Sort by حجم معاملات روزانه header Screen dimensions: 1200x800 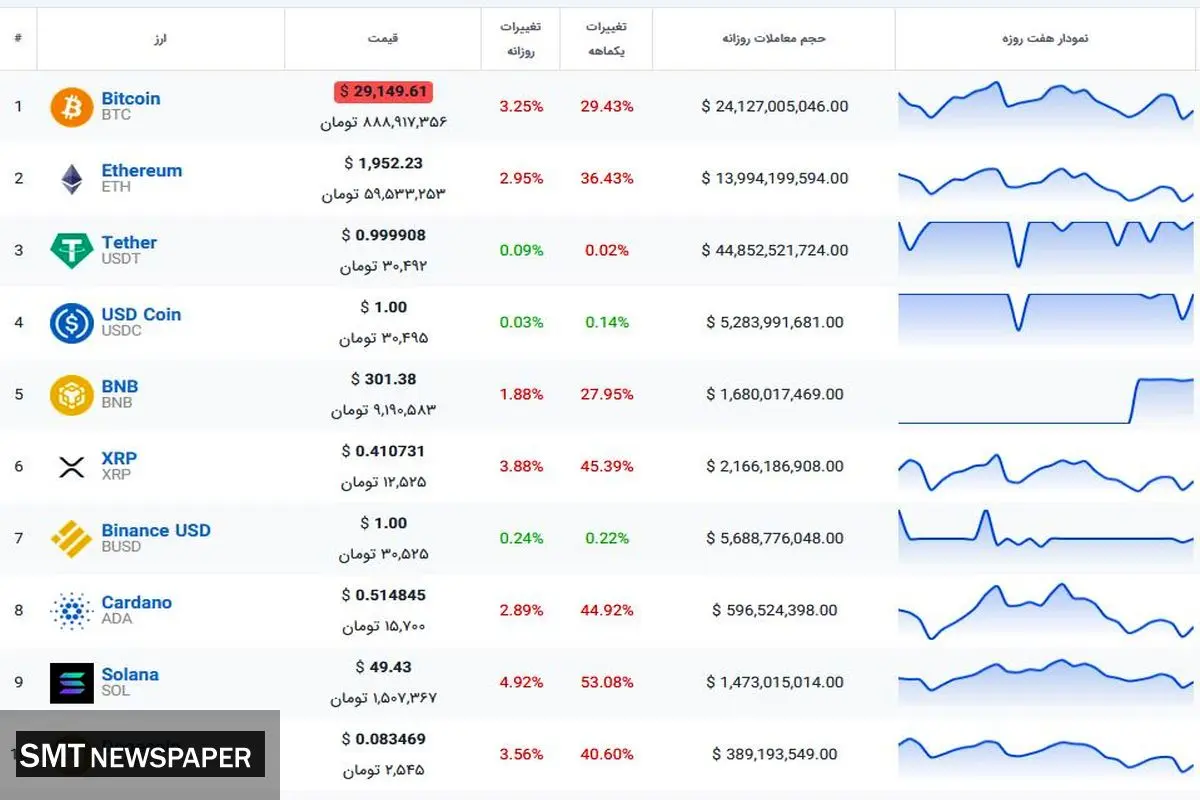(774, 39)
